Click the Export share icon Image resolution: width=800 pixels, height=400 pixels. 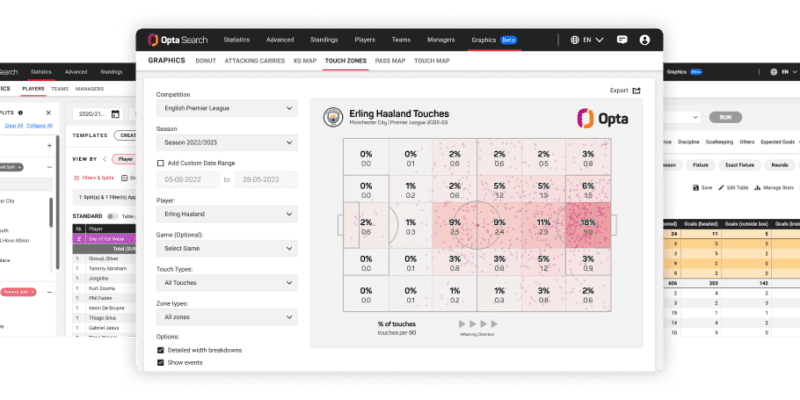(636, 90)
